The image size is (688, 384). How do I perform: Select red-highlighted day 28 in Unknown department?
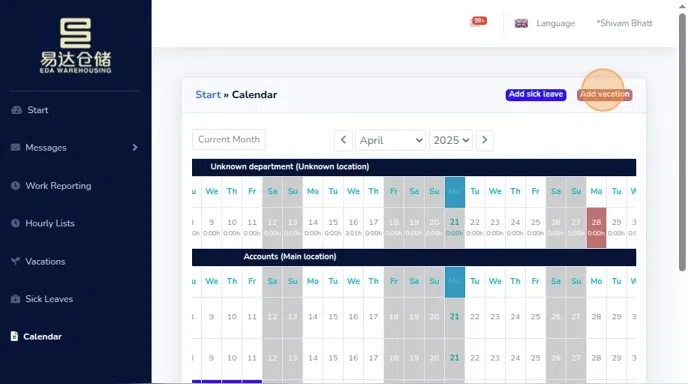pos(596,227)
